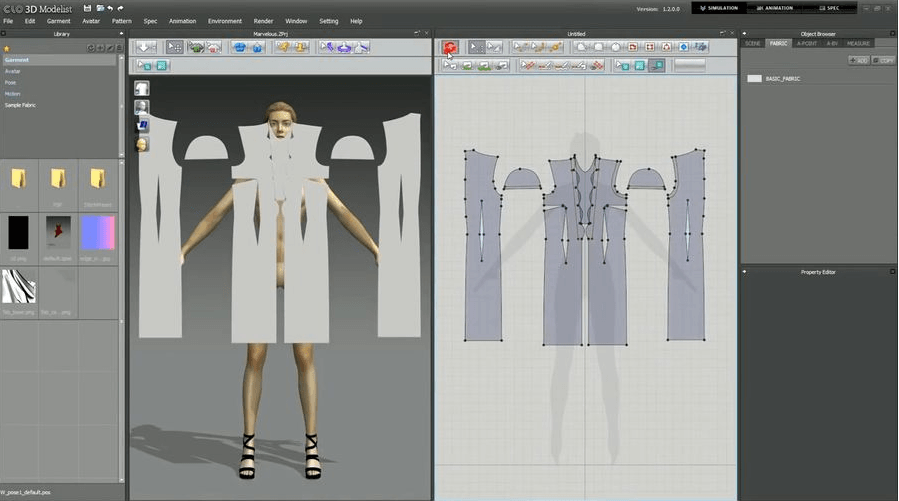This screenshot has width=899, height=501.
Task: Click the Add button in Fabric tab
Action: (858, 60)
